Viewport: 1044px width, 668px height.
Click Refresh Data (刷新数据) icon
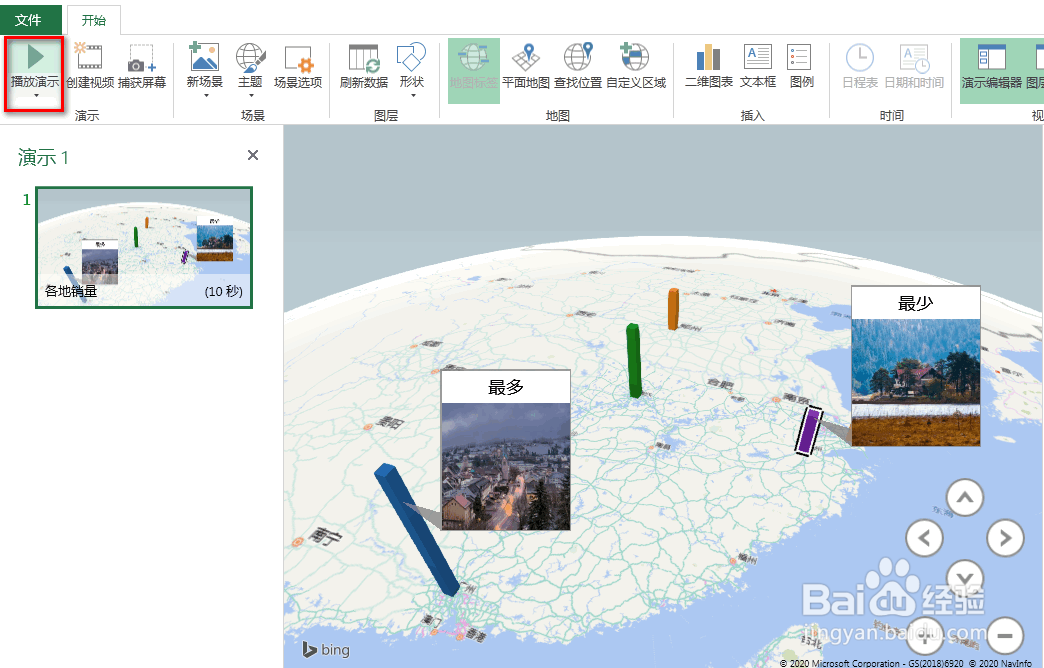[x=364, y=58]
